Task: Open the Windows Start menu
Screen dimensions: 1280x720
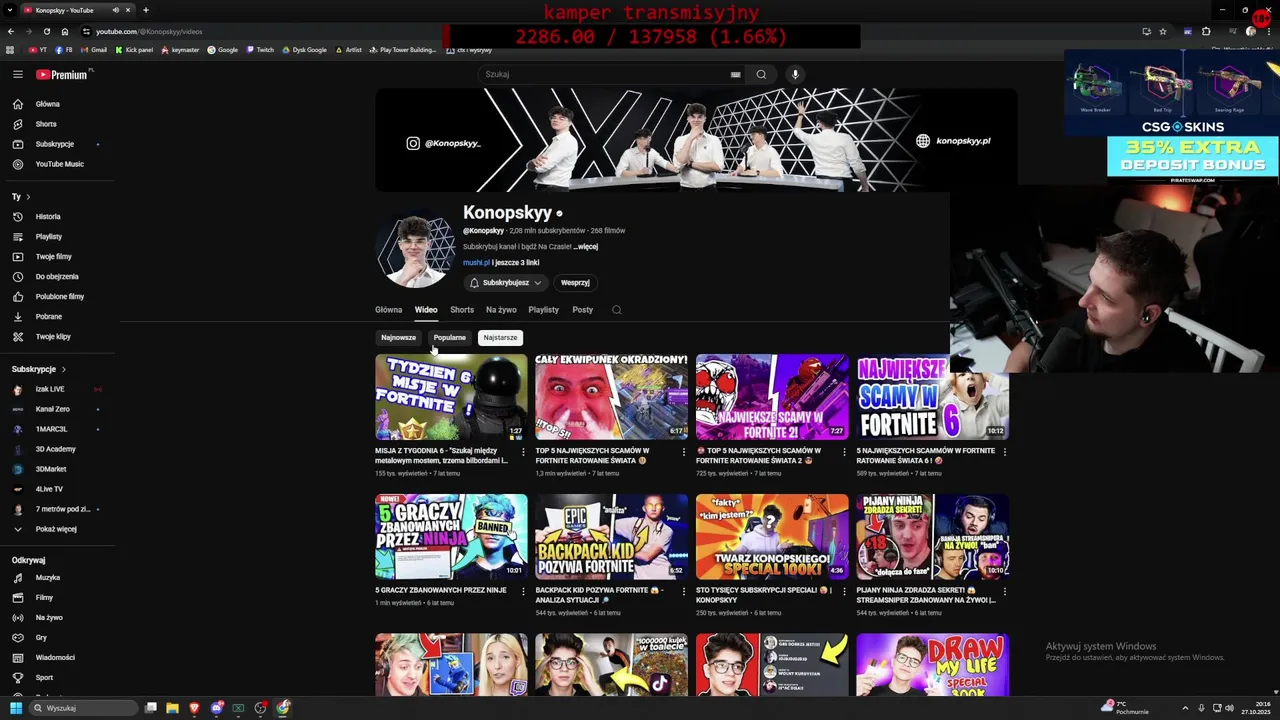Action: [x=15, y=708]
